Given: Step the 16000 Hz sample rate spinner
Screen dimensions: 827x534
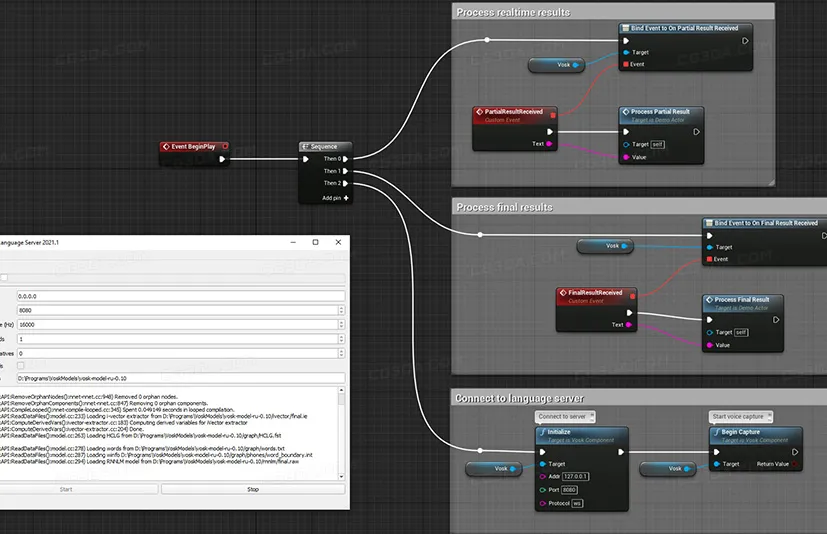Looking at the screenshot, I should [x=341, y=325].
